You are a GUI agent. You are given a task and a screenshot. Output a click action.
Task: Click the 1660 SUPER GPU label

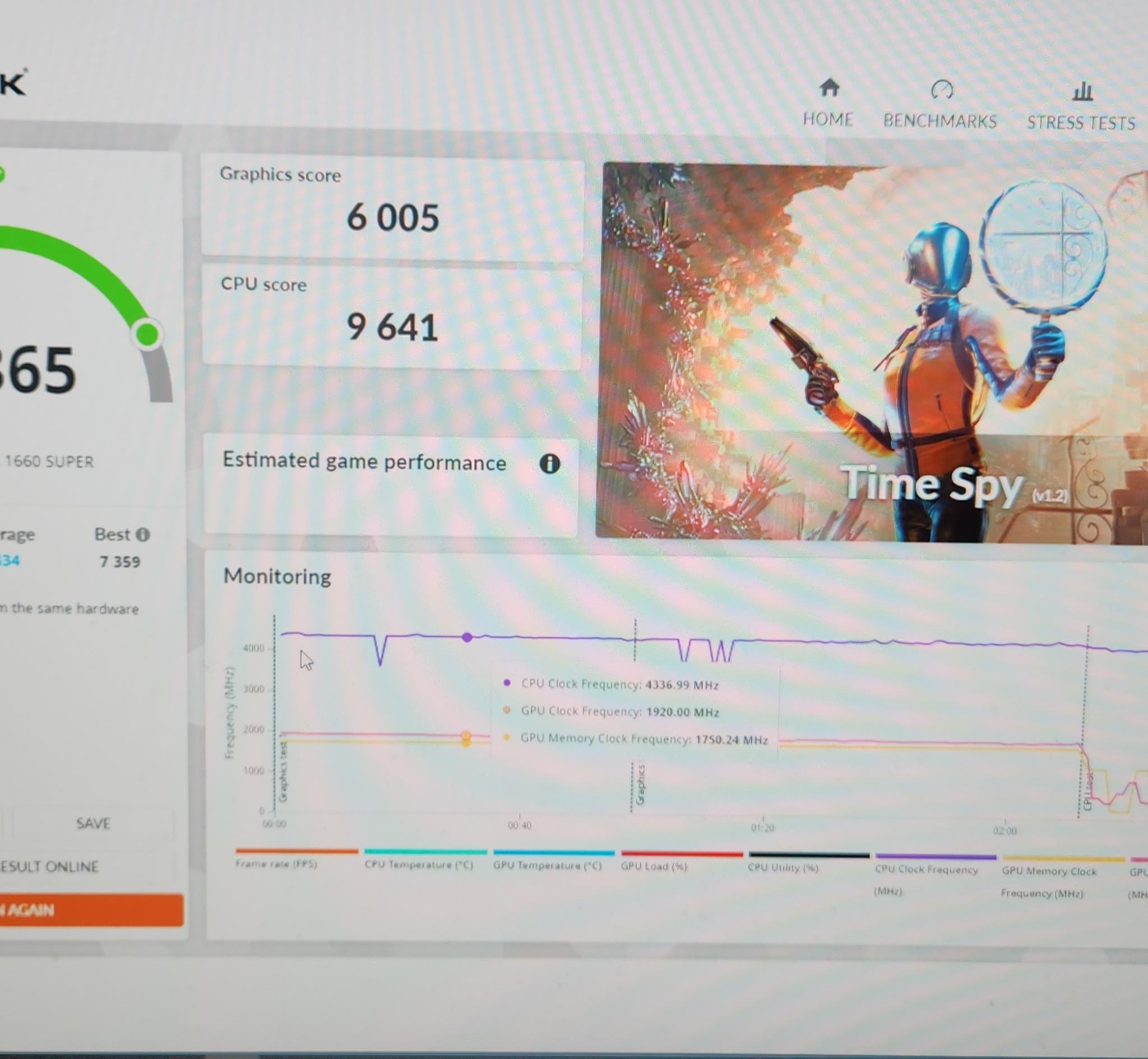click(48, 461)
